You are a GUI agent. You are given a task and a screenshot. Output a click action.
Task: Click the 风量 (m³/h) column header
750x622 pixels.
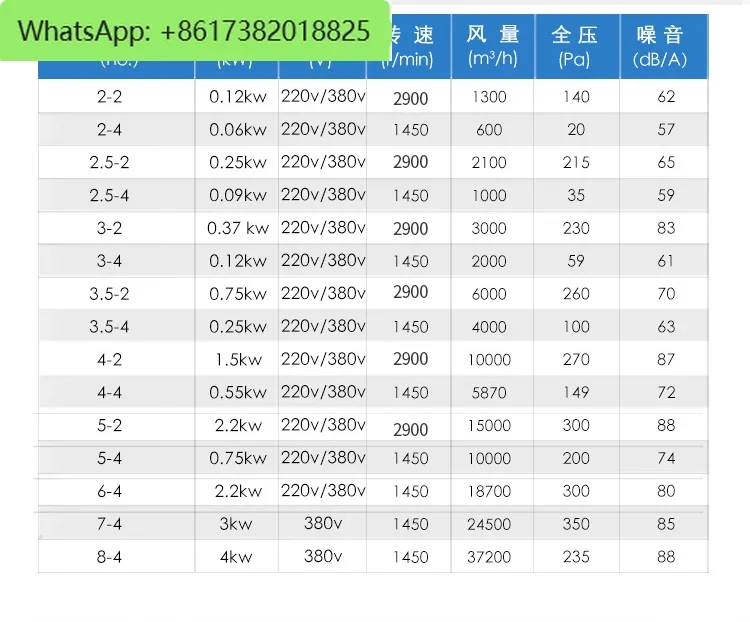coord(493,46)
